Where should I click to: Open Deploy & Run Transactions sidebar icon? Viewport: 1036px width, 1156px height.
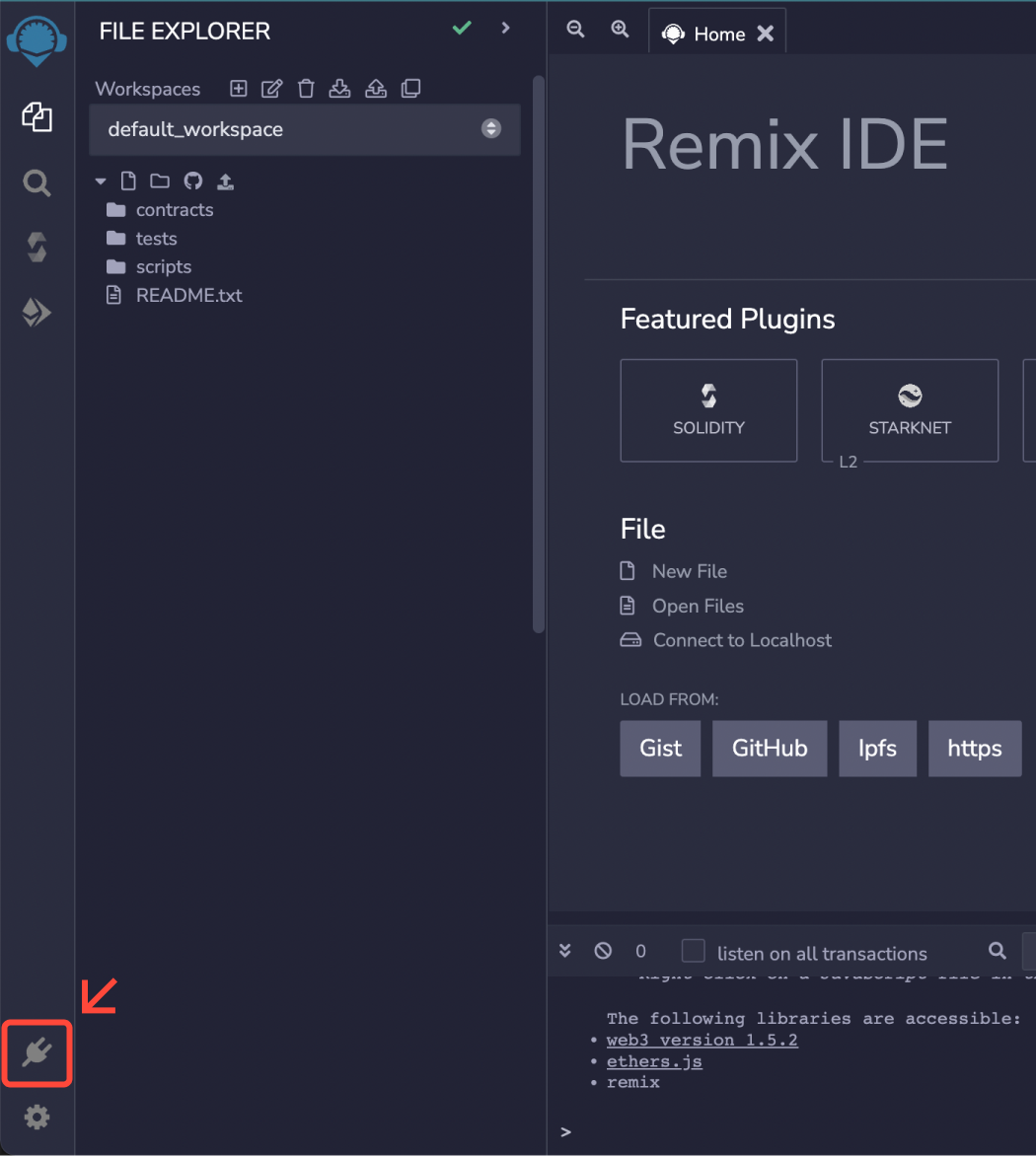(37, 313)
